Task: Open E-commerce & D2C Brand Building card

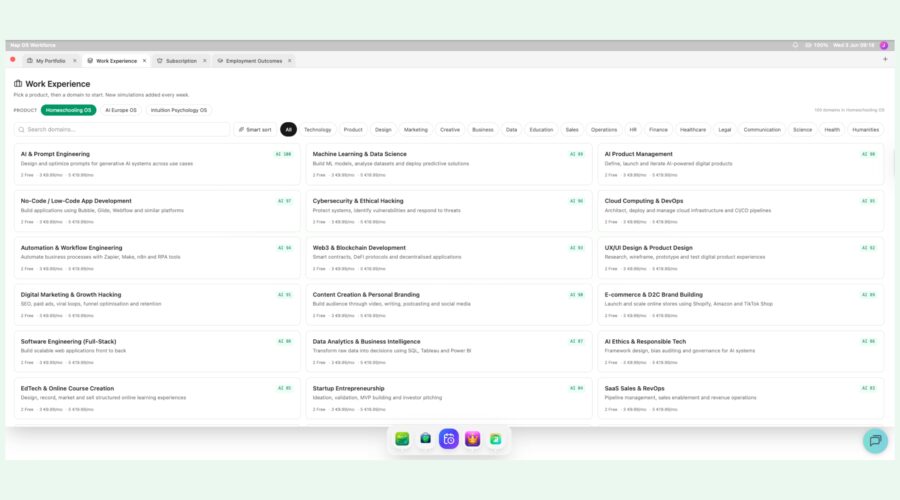Action: (x=741, y=305)
